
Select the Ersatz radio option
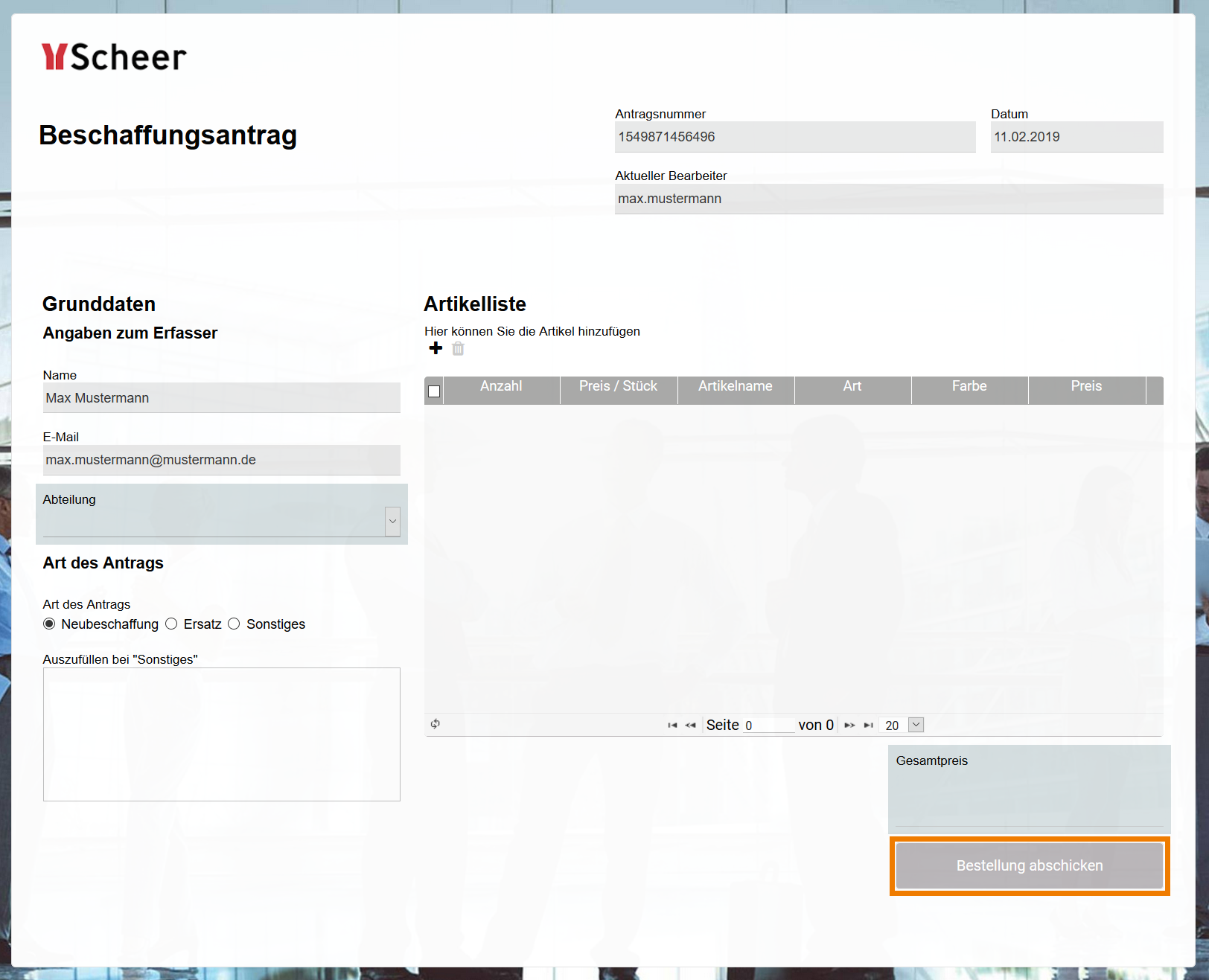coord(171,624)
